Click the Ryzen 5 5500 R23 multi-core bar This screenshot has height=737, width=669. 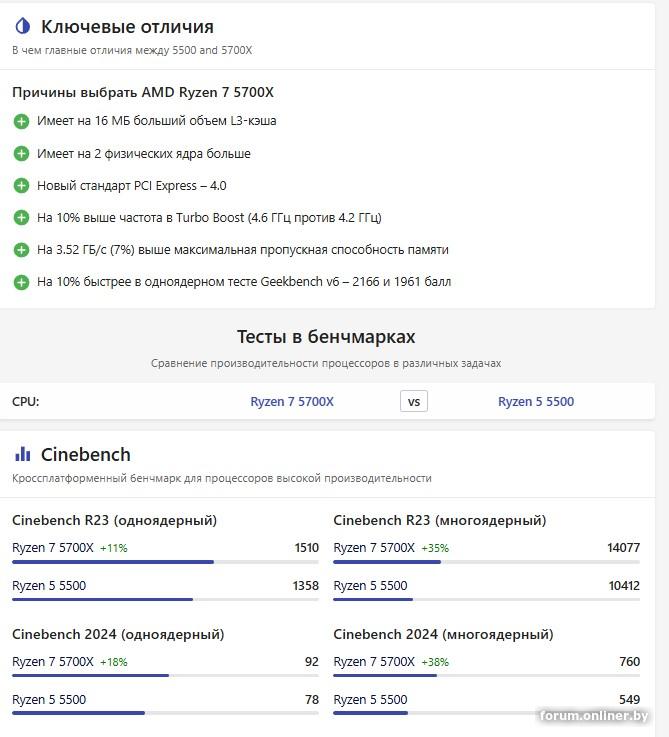pos(373,599)
